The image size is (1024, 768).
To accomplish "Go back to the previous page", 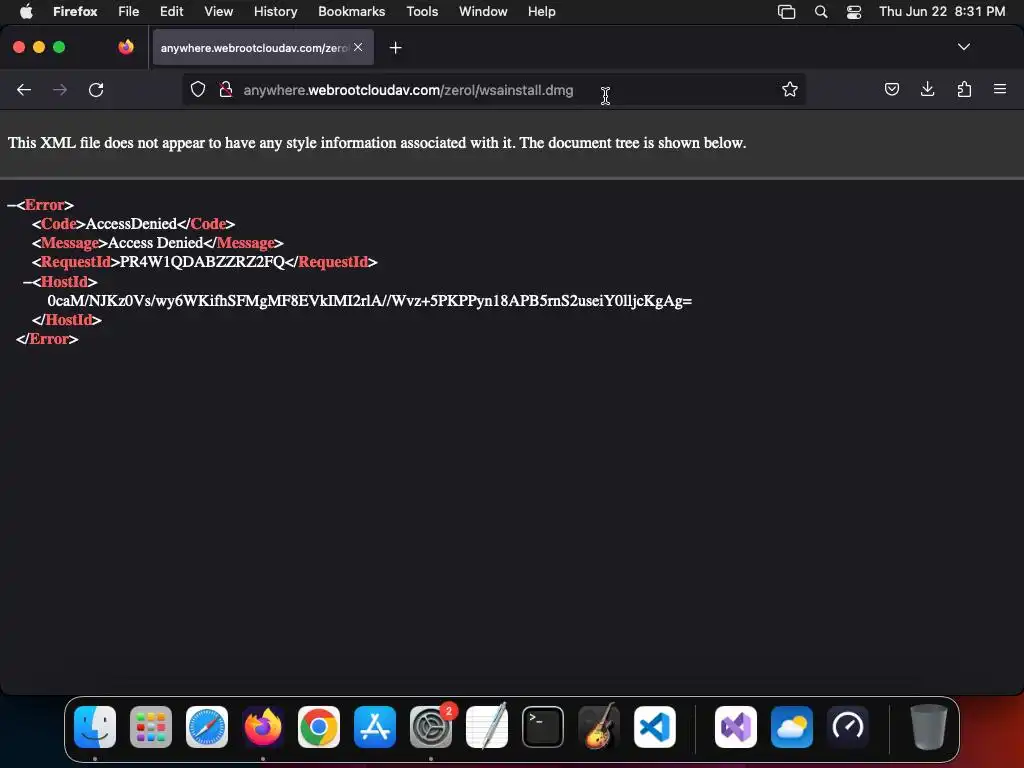I will pos(24,89).
